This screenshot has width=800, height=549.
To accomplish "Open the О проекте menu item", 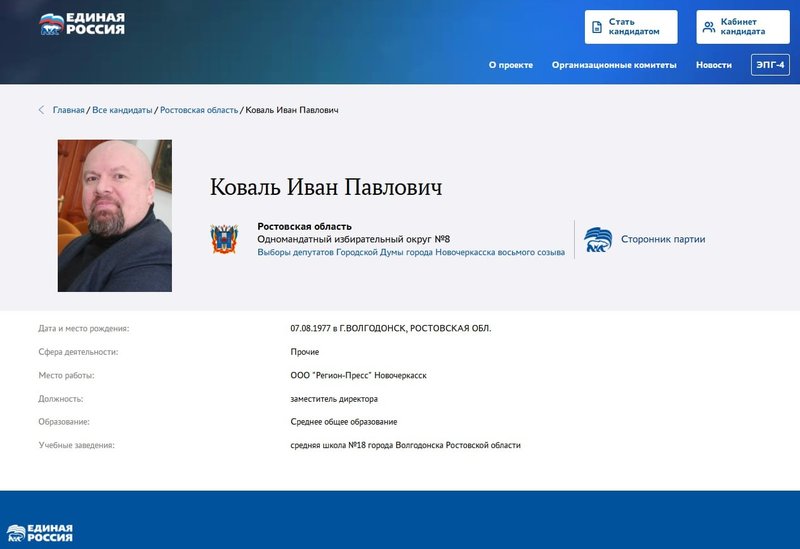I will pyautogui.click(x=511, y=65).
